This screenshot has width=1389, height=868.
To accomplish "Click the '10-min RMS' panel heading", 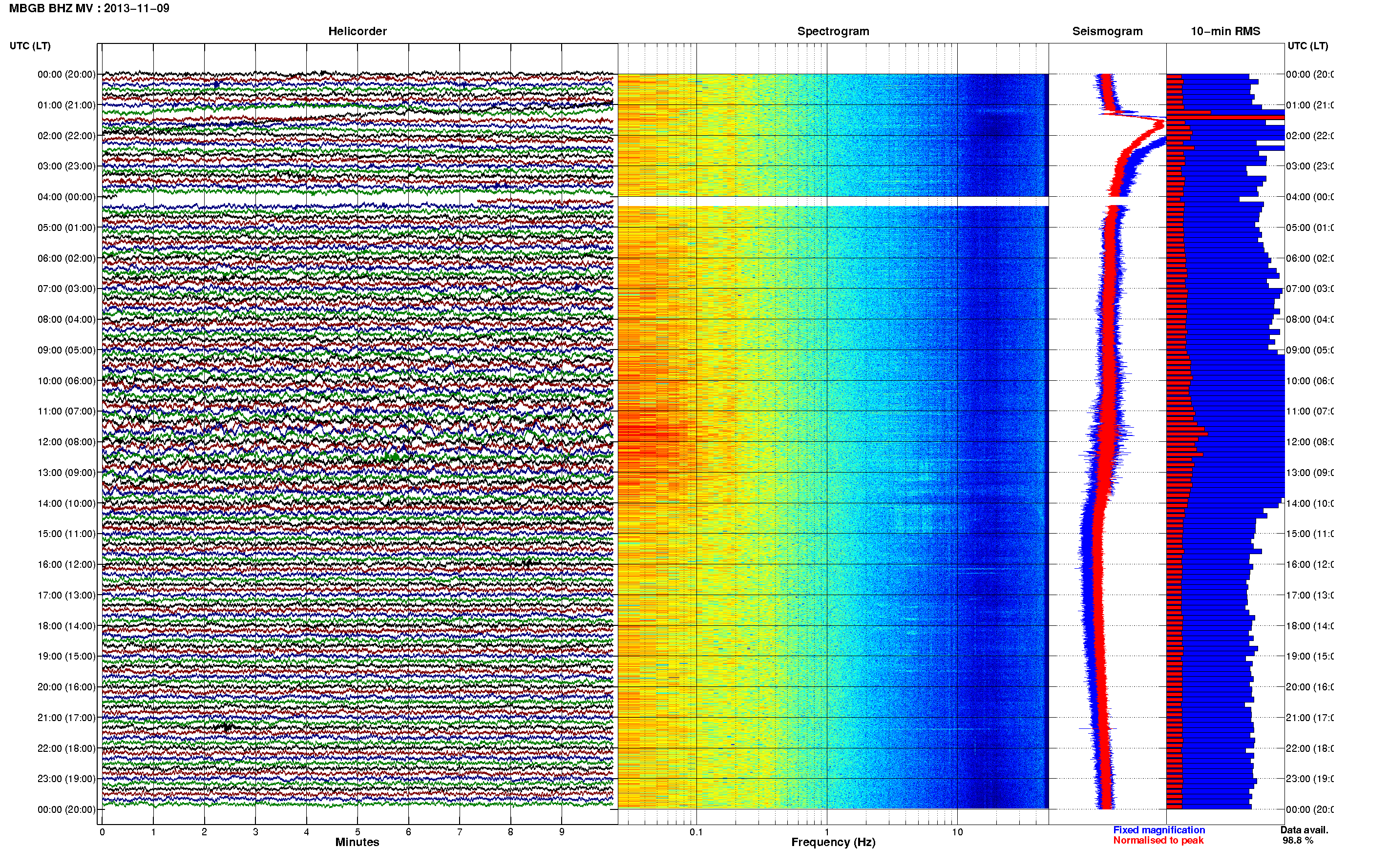I will (1225, 31).
